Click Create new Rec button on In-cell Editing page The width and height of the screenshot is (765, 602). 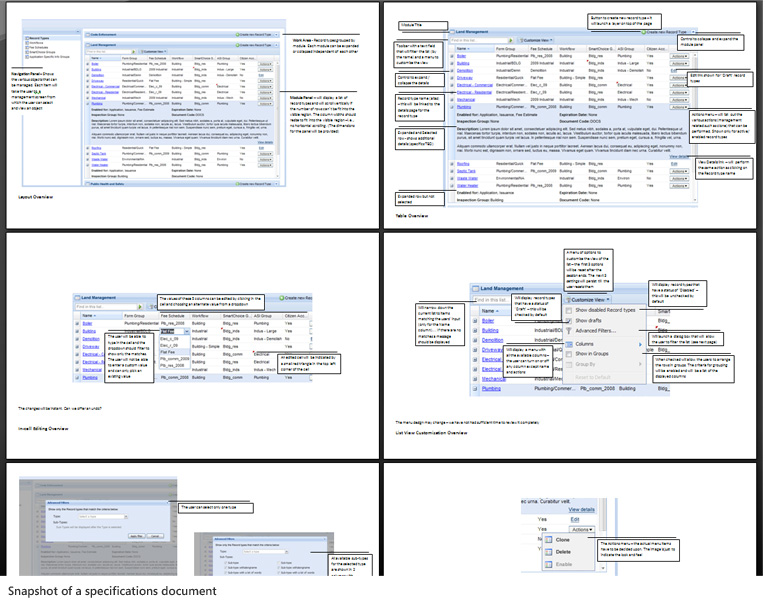(296, 298)
